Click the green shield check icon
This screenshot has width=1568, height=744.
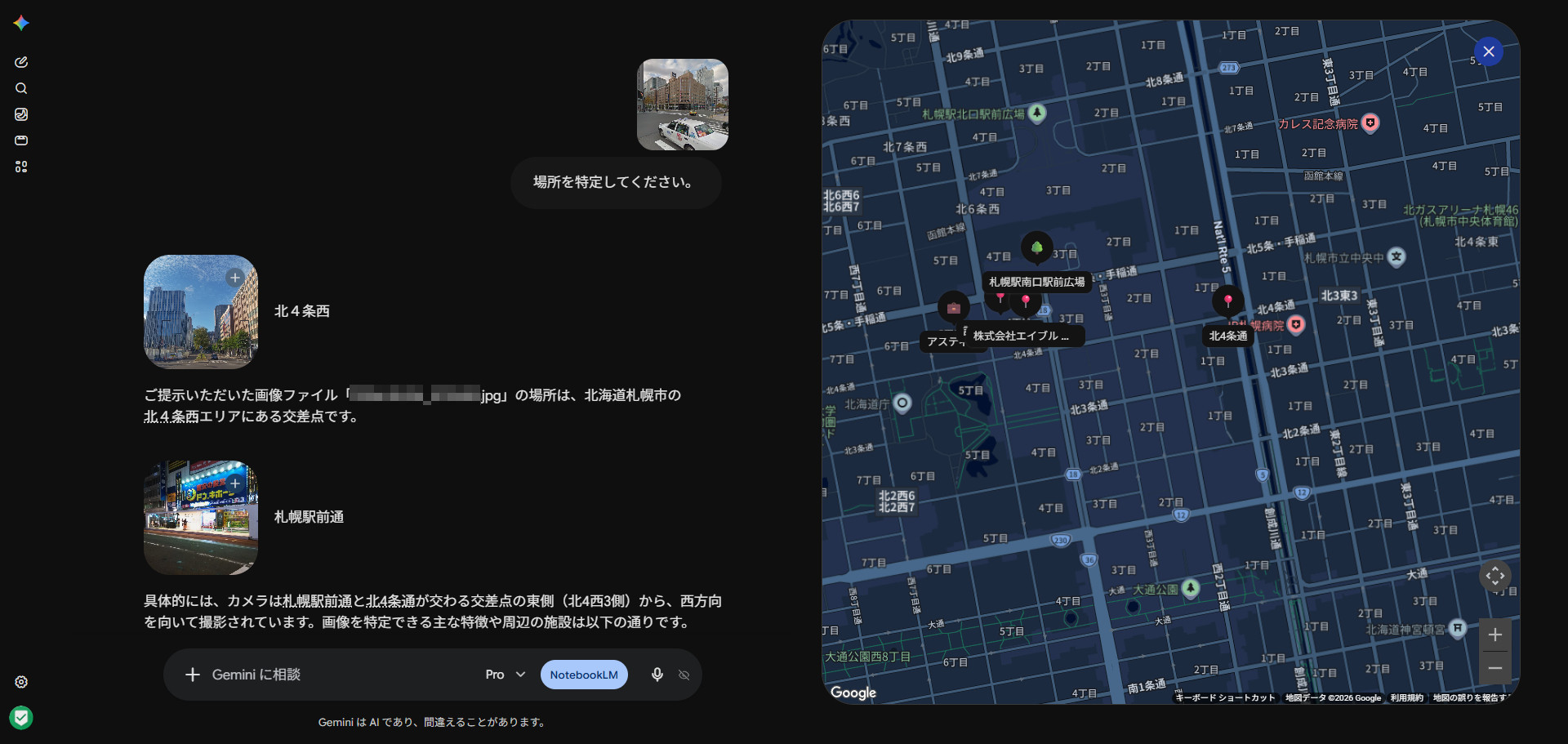pos(21,718)
